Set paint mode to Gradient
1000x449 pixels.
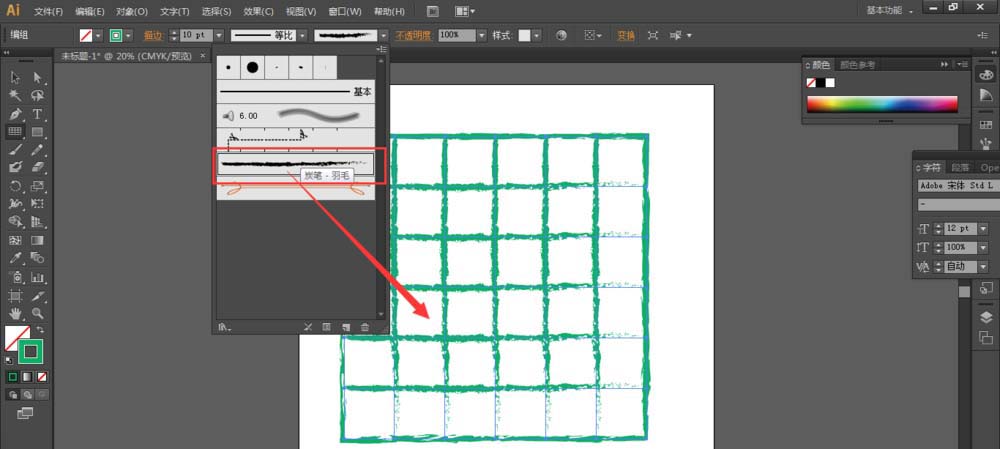click(x=27, y=377)
